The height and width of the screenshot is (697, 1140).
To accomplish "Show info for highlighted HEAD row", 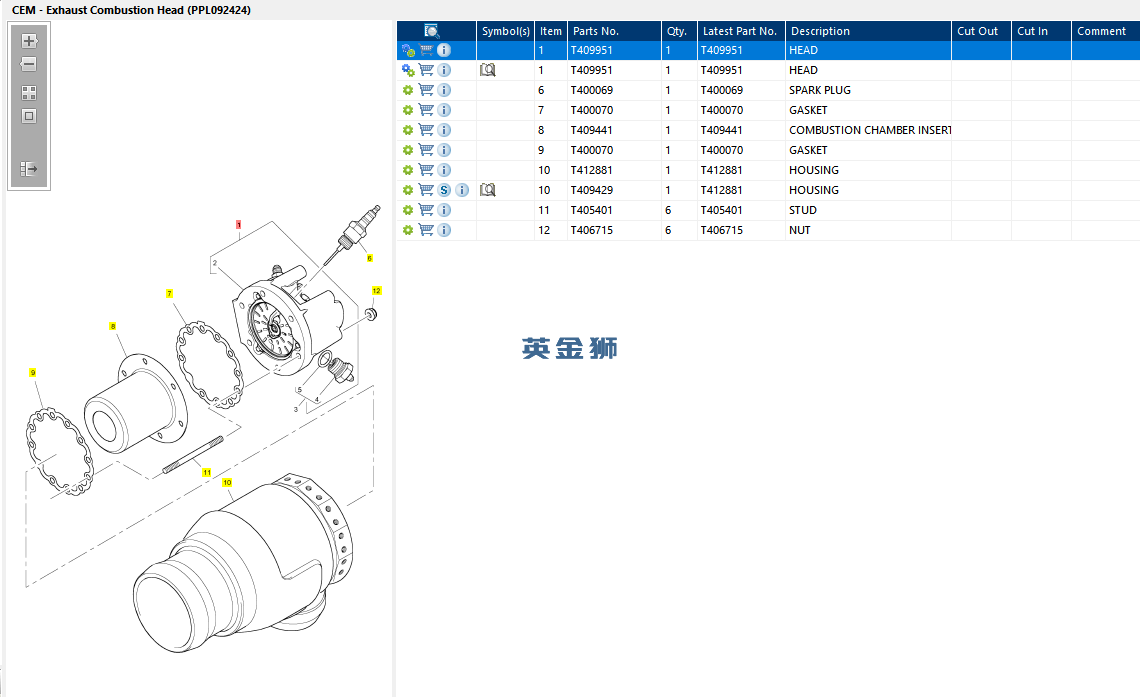I will point(444,50).
